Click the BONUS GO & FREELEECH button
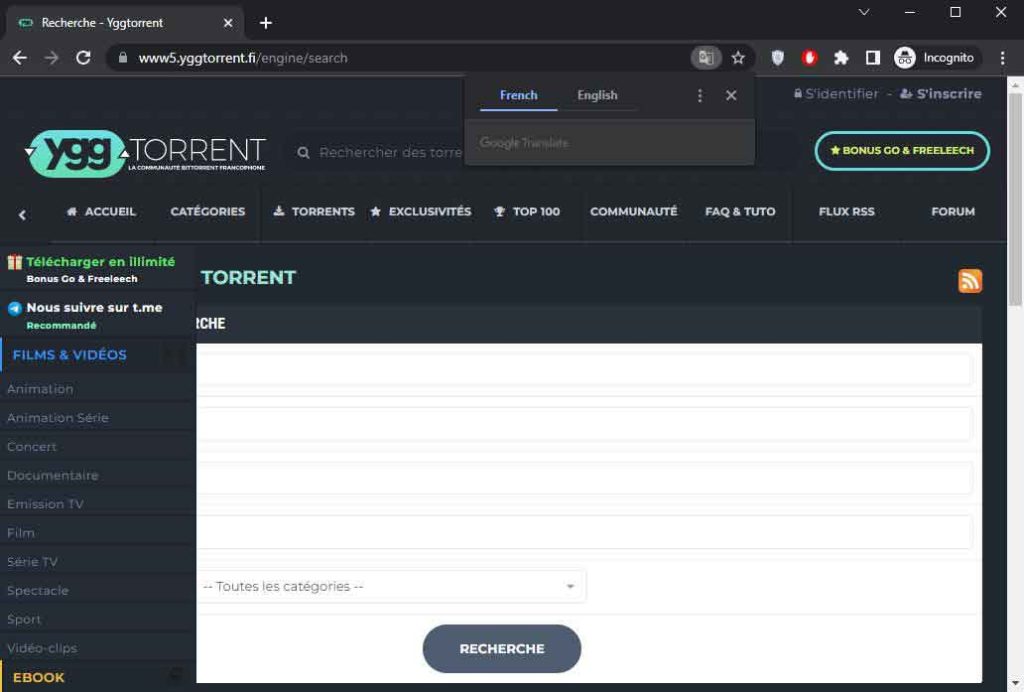Screen dimensions: 1024x692 901,151
